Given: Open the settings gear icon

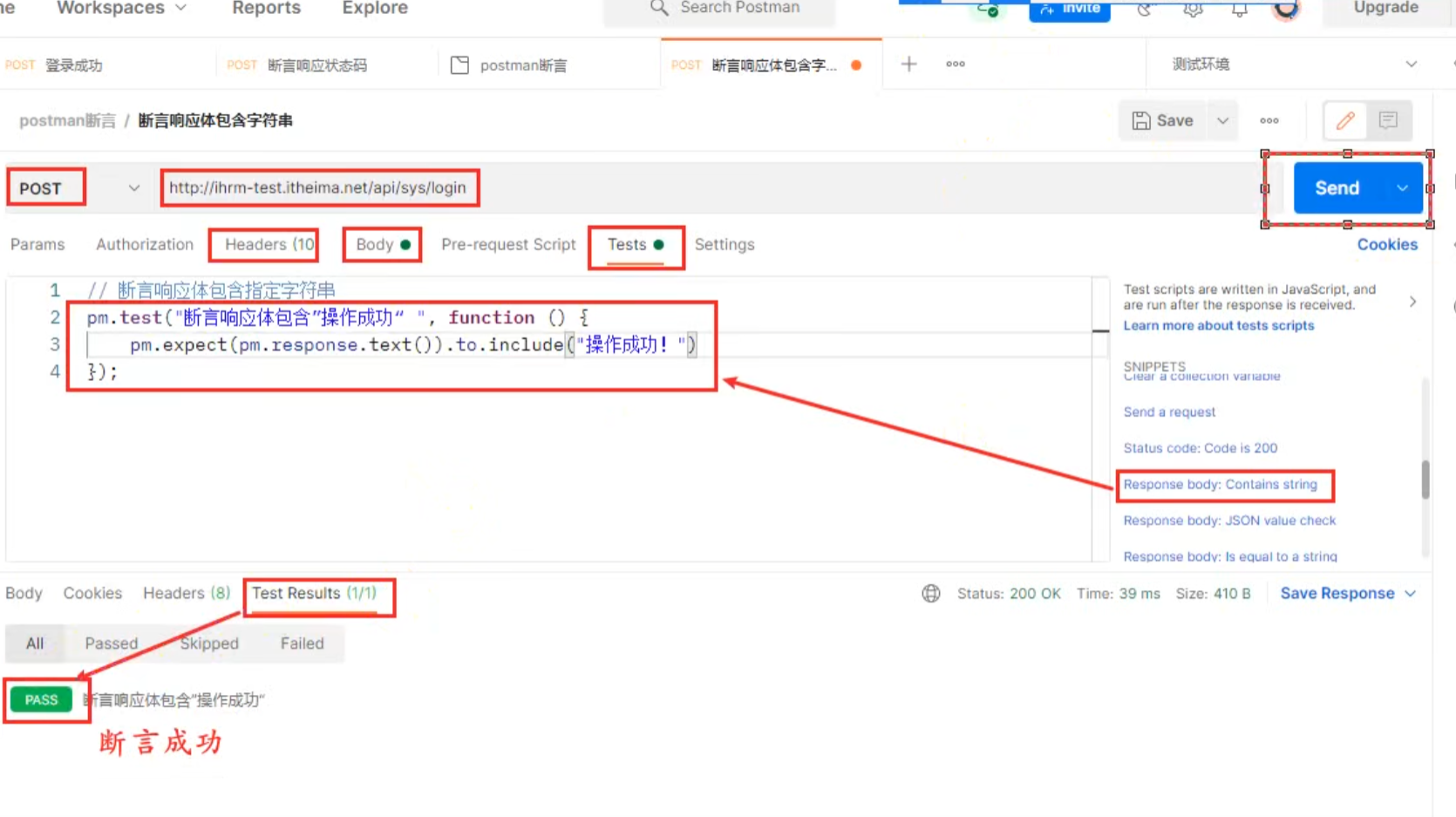Looking at the screenshot, I should click(x=1193, y=10).
